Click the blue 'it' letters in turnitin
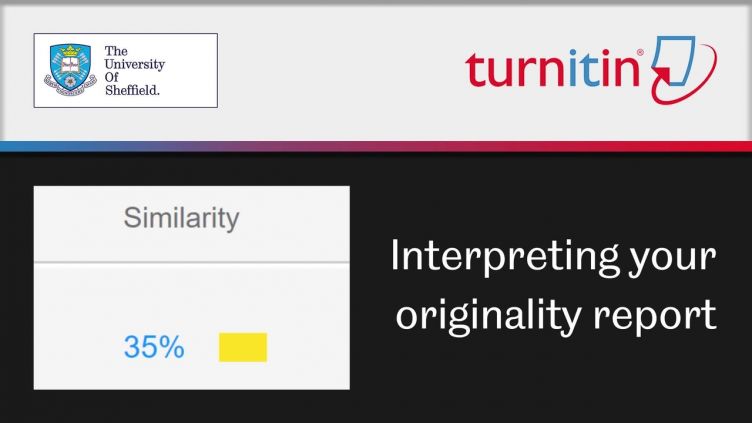 click(584, 69)
